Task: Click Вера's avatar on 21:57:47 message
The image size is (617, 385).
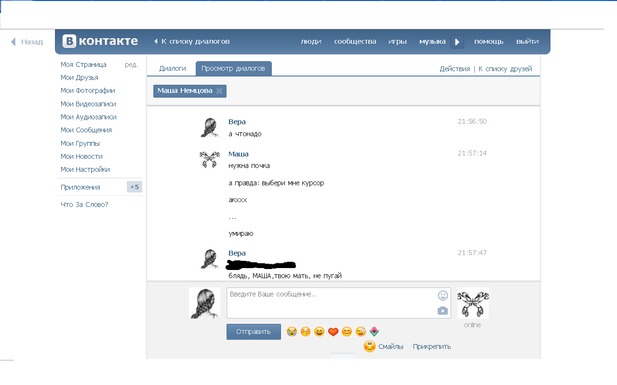Action: [210, 259]
